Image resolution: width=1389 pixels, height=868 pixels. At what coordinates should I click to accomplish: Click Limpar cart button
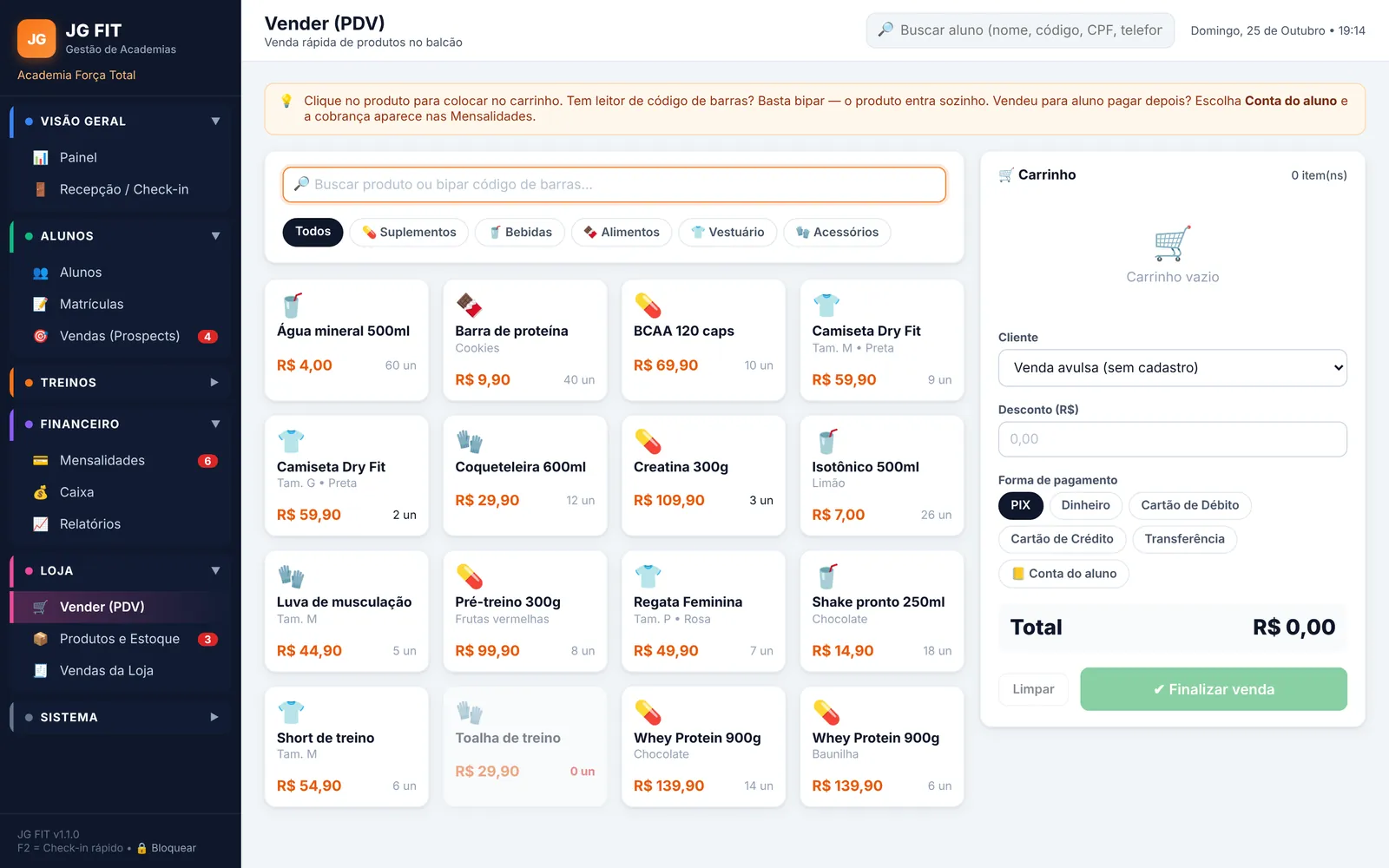point(1033,689)
